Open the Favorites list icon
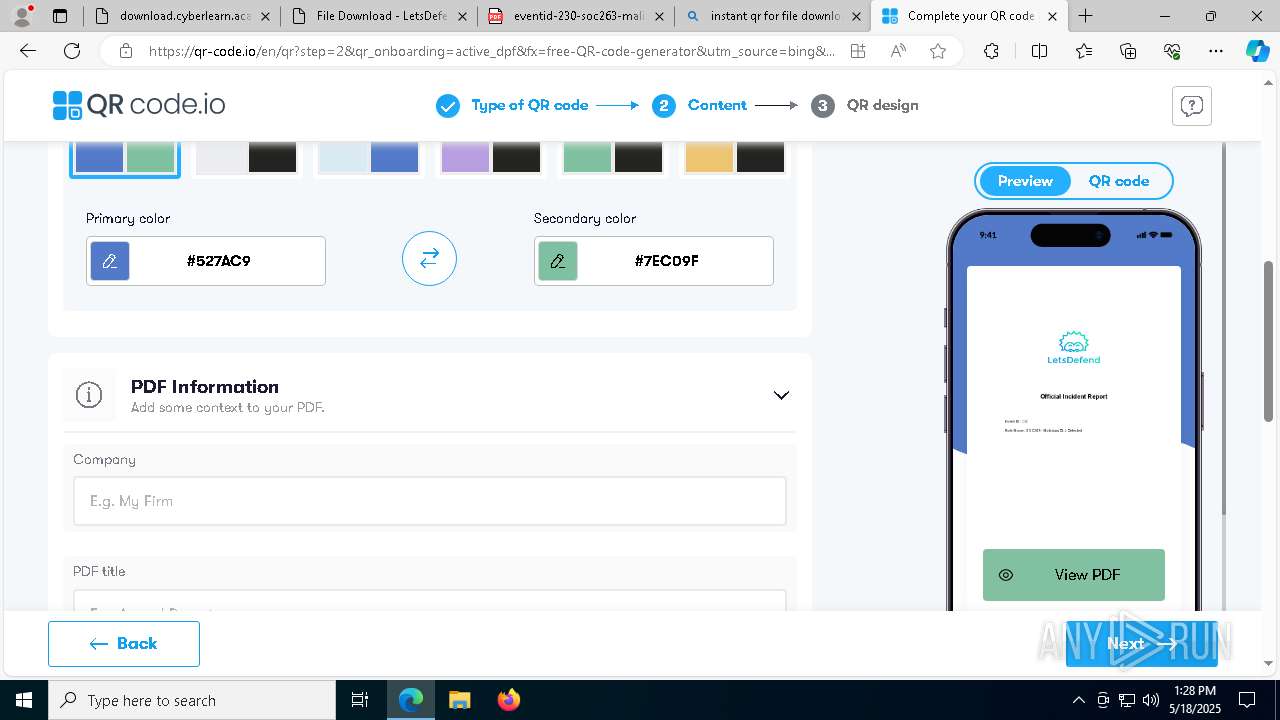 coord(1084,51)
